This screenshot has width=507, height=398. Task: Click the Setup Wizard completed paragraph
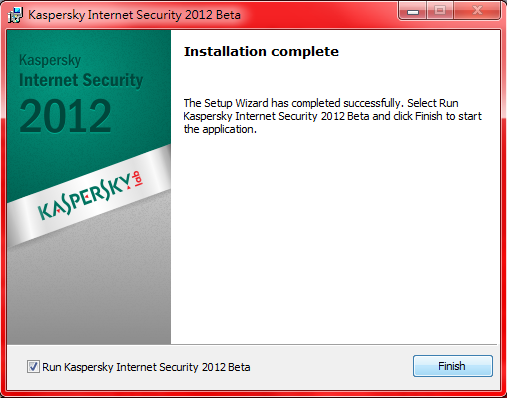(x=332, y=116)
